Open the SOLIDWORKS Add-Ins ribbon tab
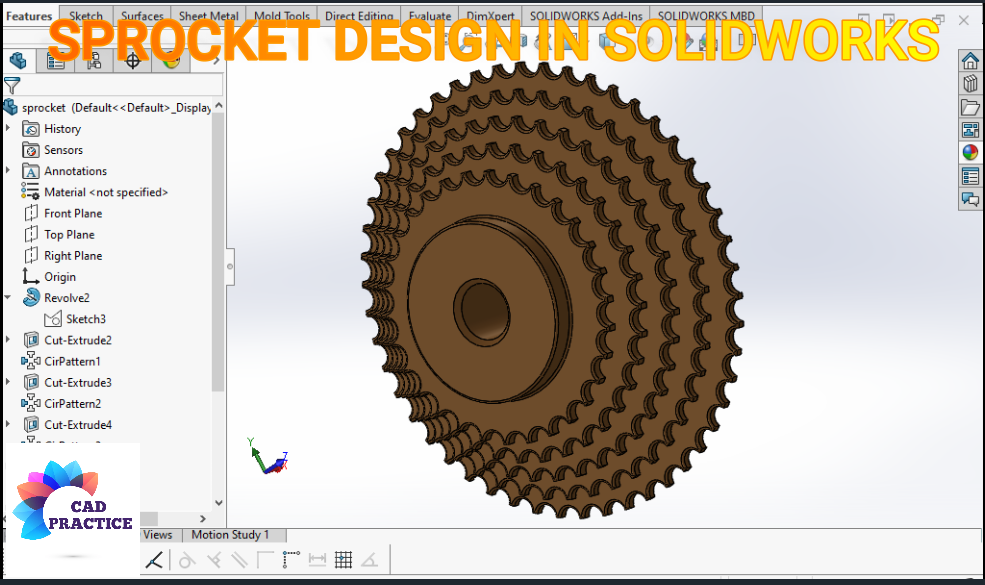The image size is (985, 585). point(585,16)
